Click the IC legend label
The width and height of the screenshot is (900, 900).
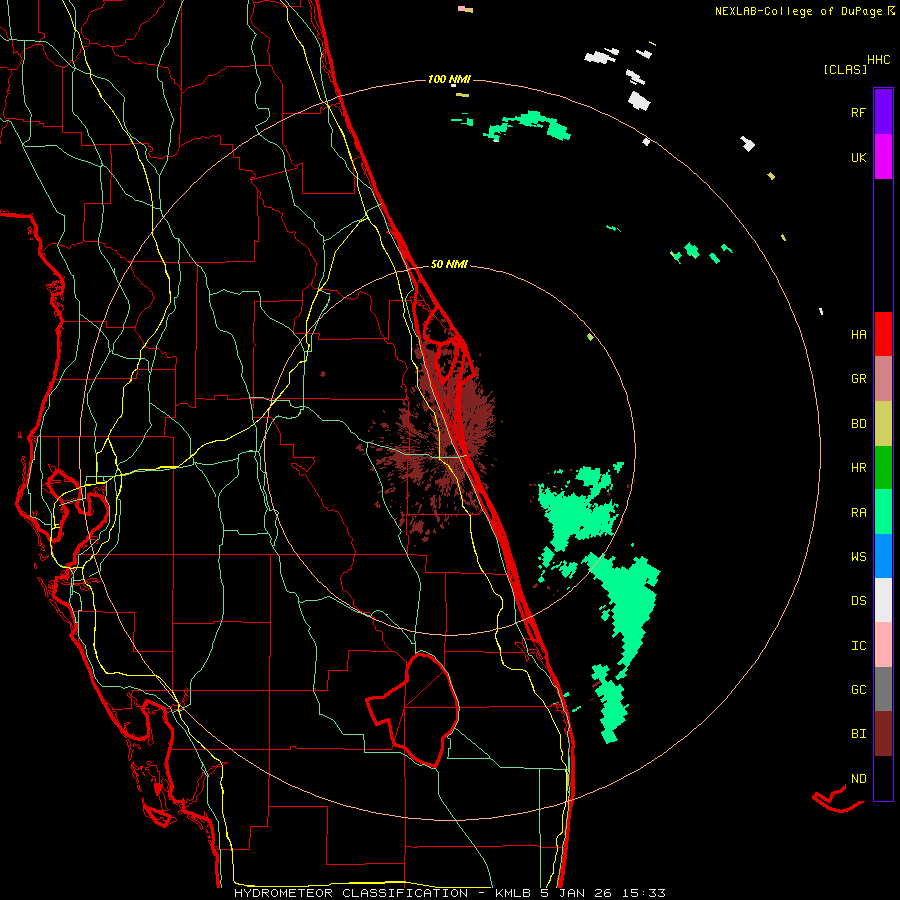(x=858, y=646)
